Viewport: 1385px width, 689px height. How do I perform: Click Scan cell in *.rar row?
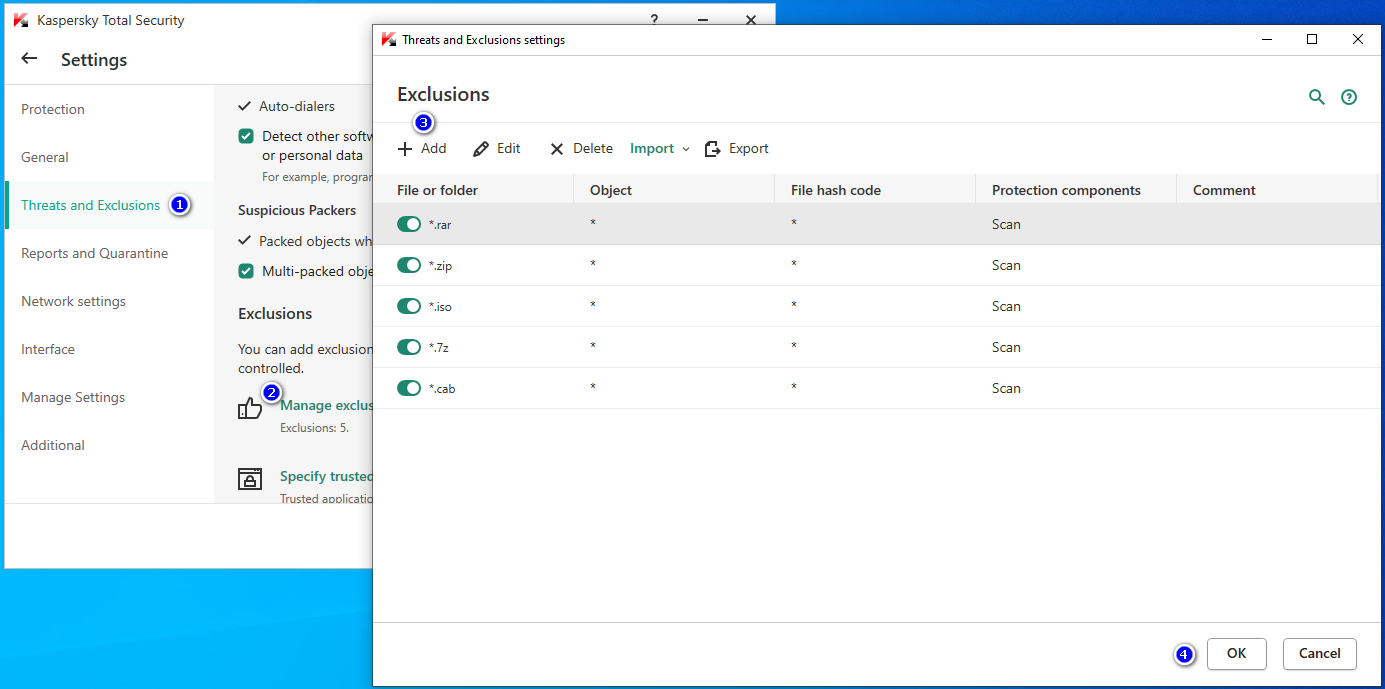[x=1006, y=224]
